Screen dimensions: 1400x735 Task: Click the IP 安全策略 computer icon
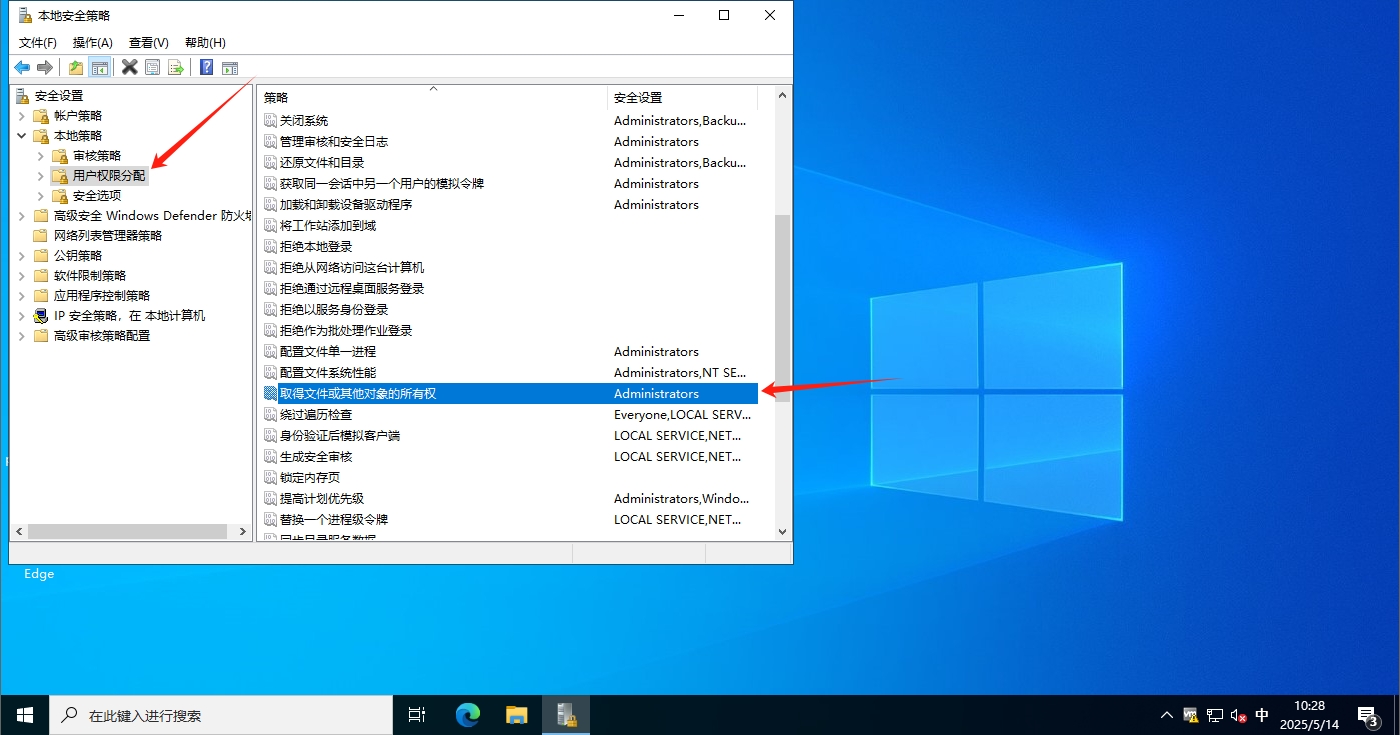[41, 315]
